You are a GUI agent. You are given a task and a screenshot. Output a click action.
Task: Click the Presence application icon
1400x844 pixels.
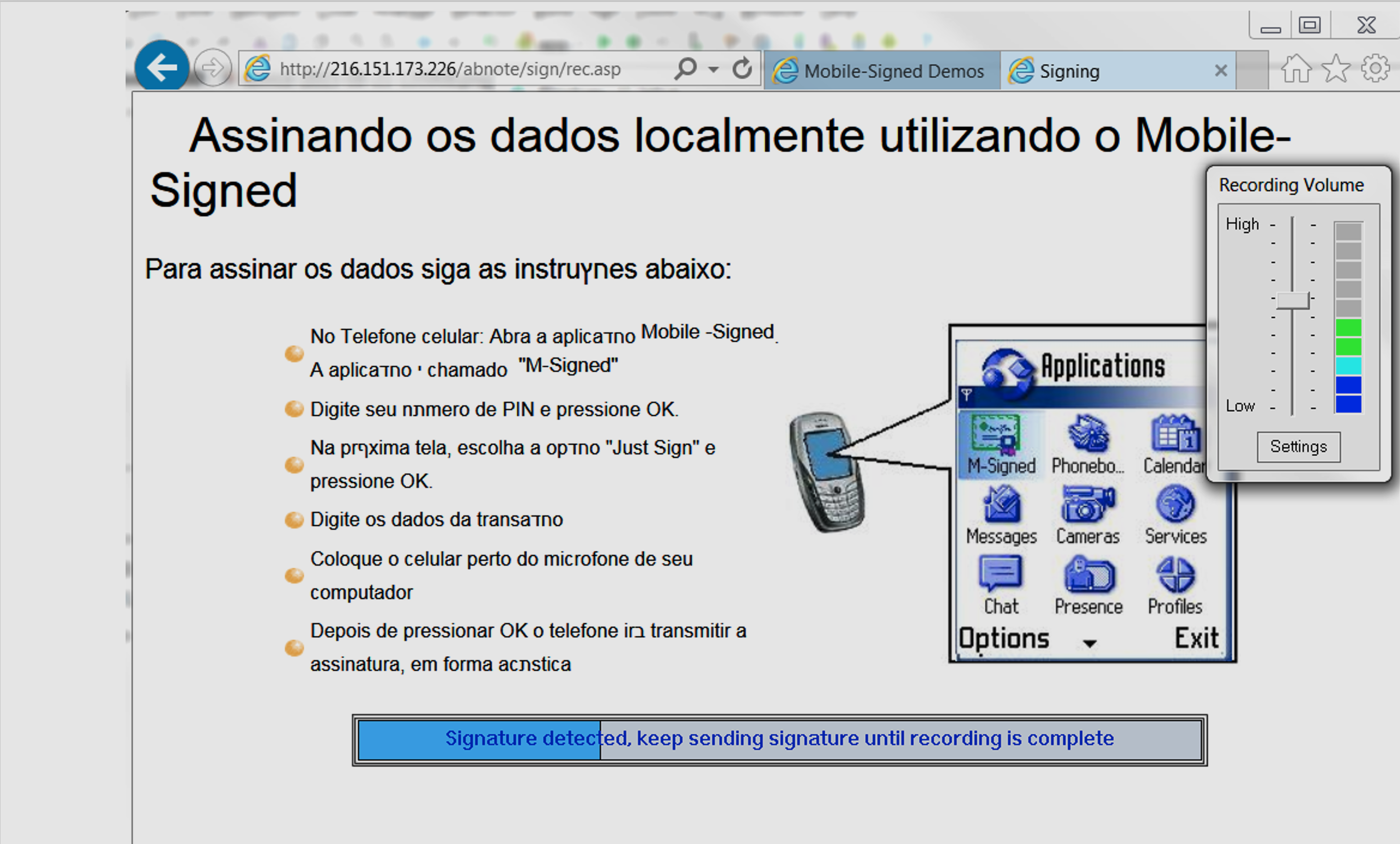(1088, 586)
